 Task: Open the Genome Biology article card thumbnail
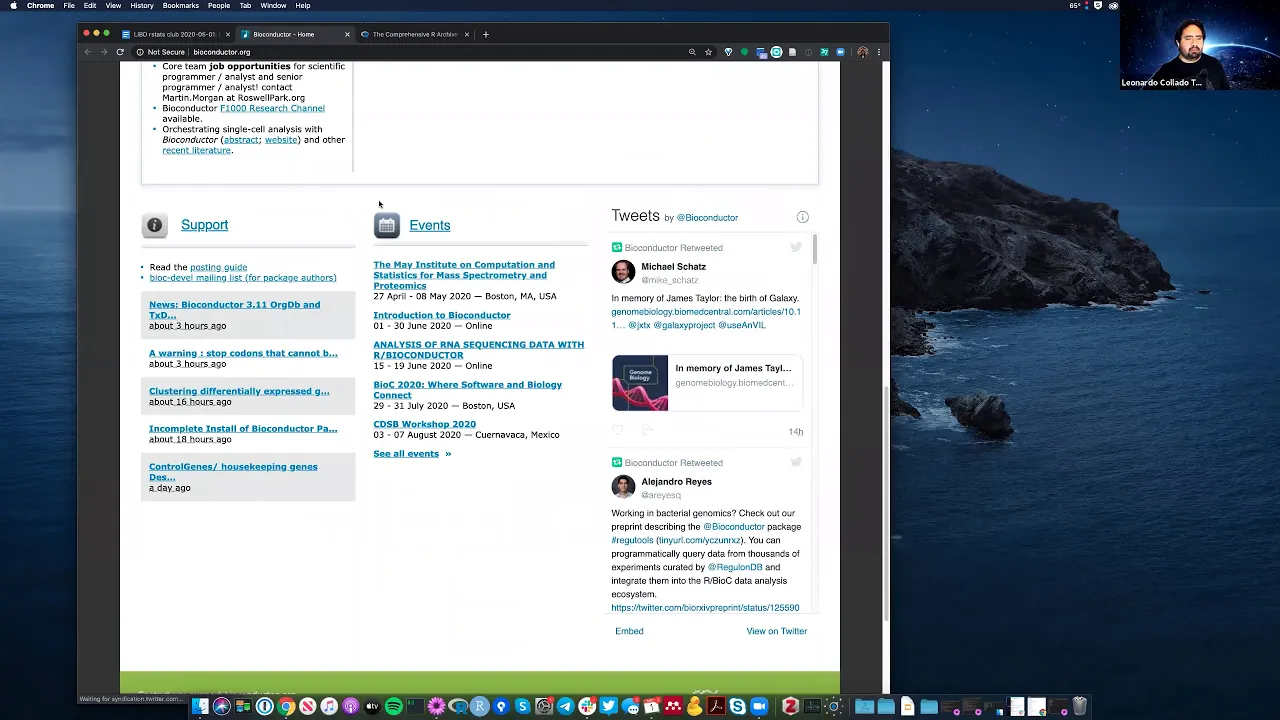640,383
